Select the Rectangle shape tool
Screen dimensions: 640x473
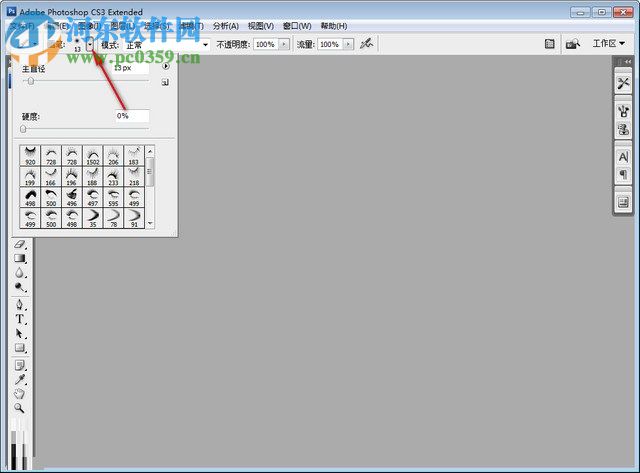pyautogui.click(x=20, y=348)
